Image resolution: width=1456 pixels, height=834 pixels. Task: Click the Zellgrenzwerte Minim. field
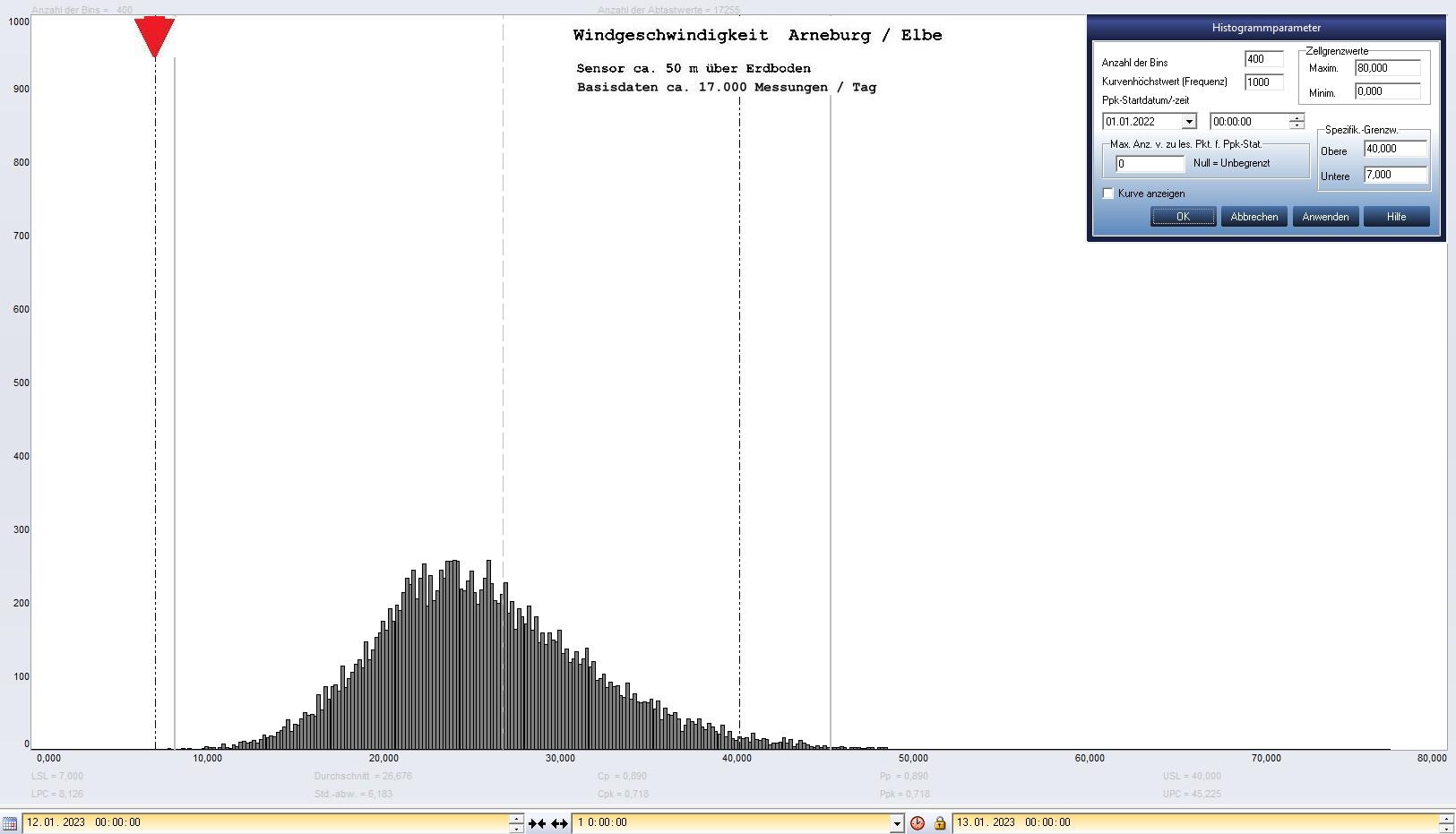pos(1388,91)
